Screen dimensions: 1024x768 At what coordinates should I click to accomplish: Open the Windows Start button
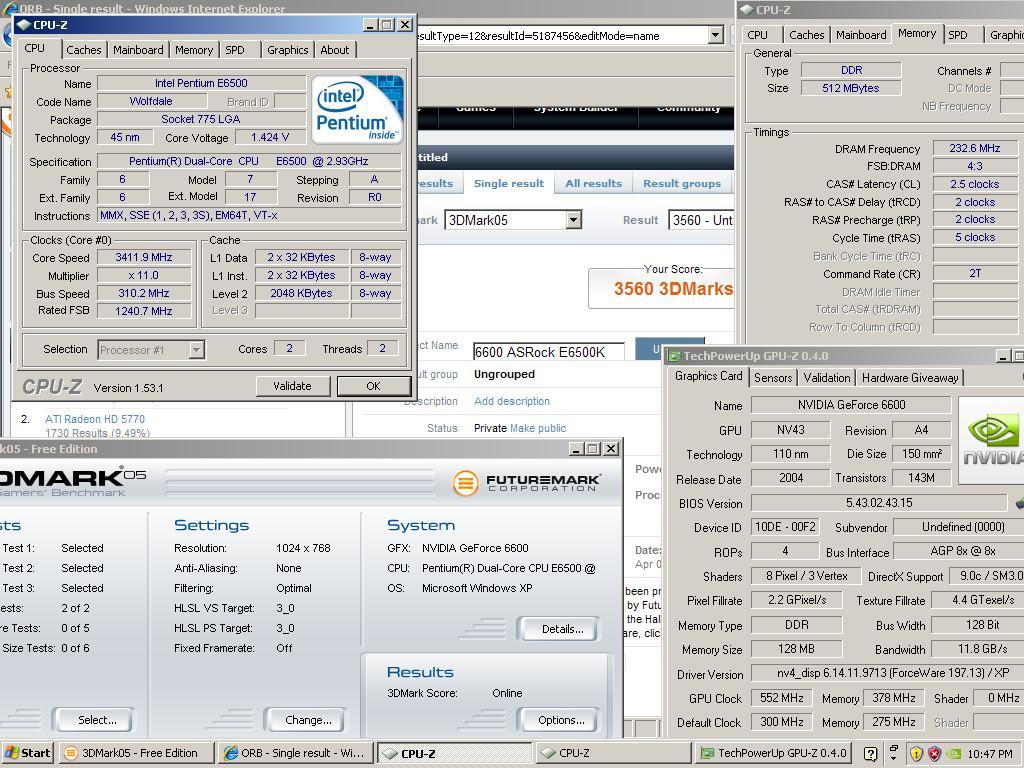click(x=27, y=753)
